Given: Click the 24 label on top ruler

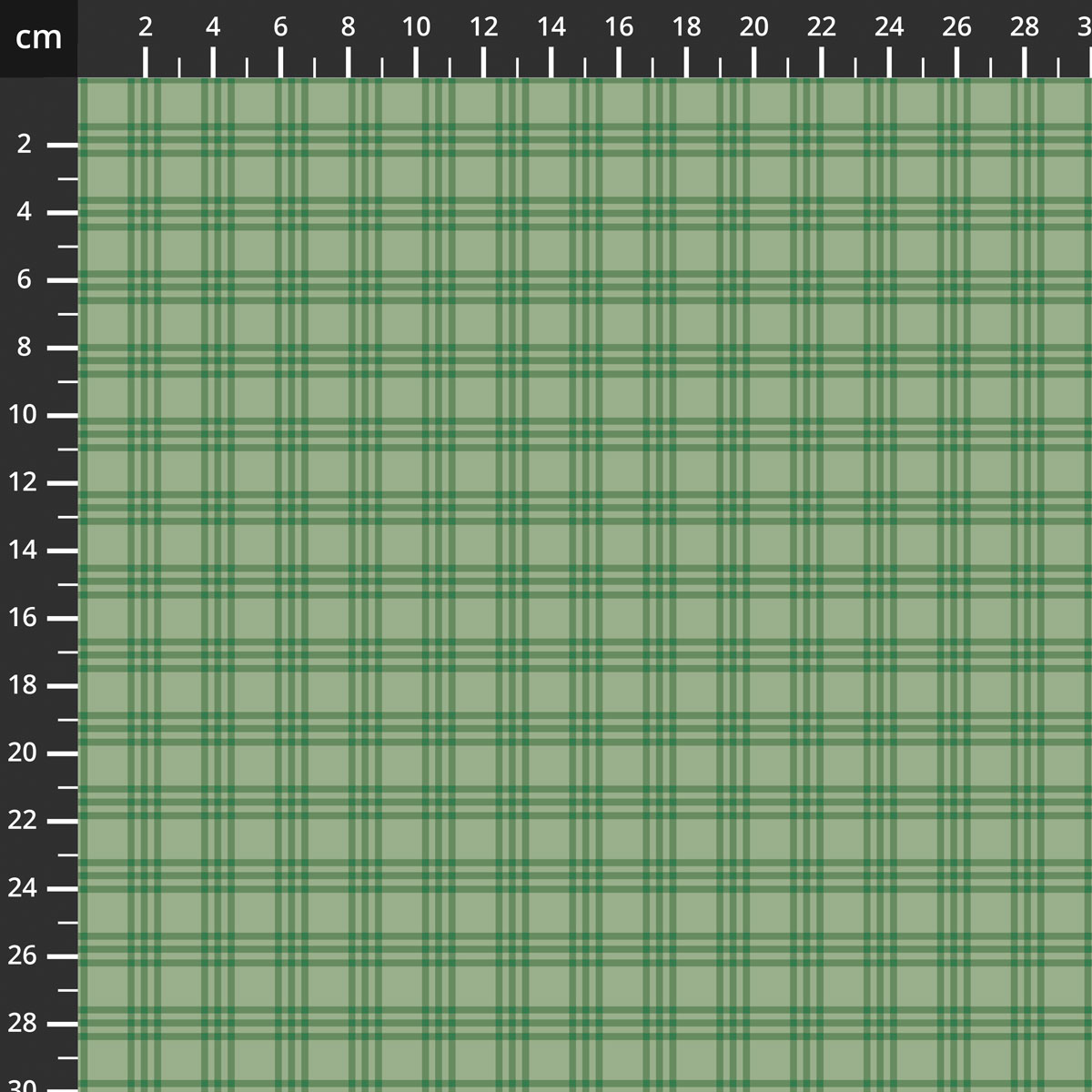Looking at the screenshot, I should 889,27.
